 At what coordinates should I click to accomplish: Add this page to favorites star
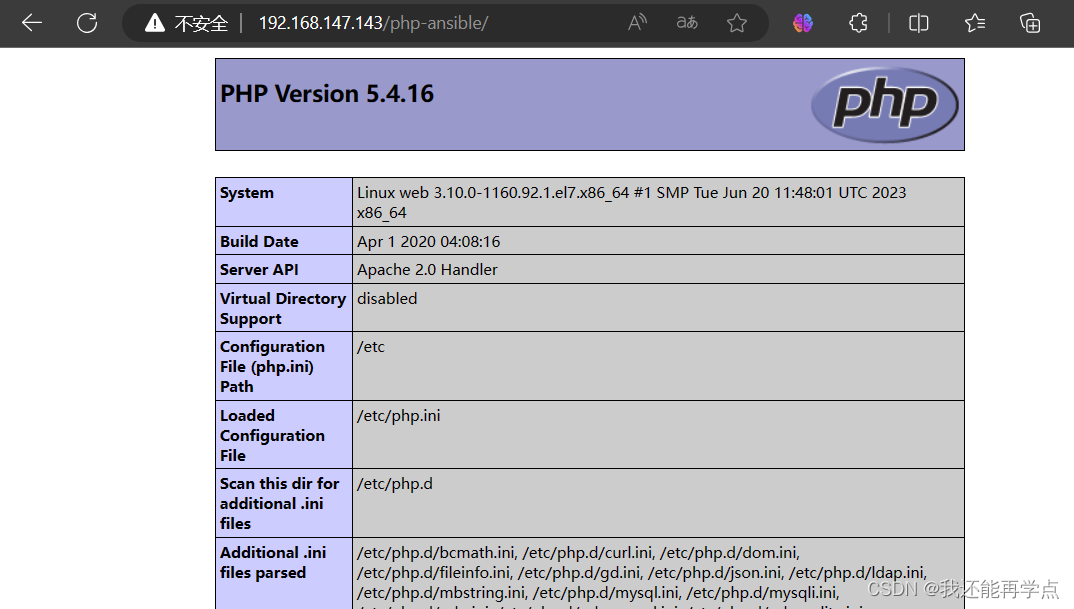tap(737, 23)
